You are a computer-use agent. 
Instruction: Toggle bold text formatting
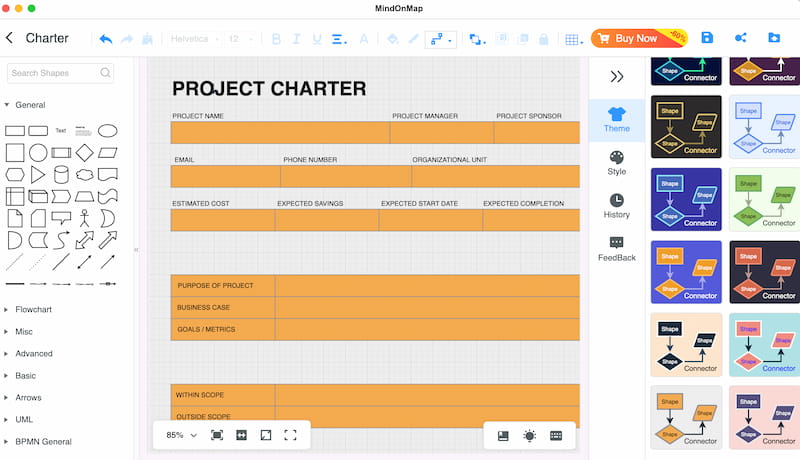[276, 39]
